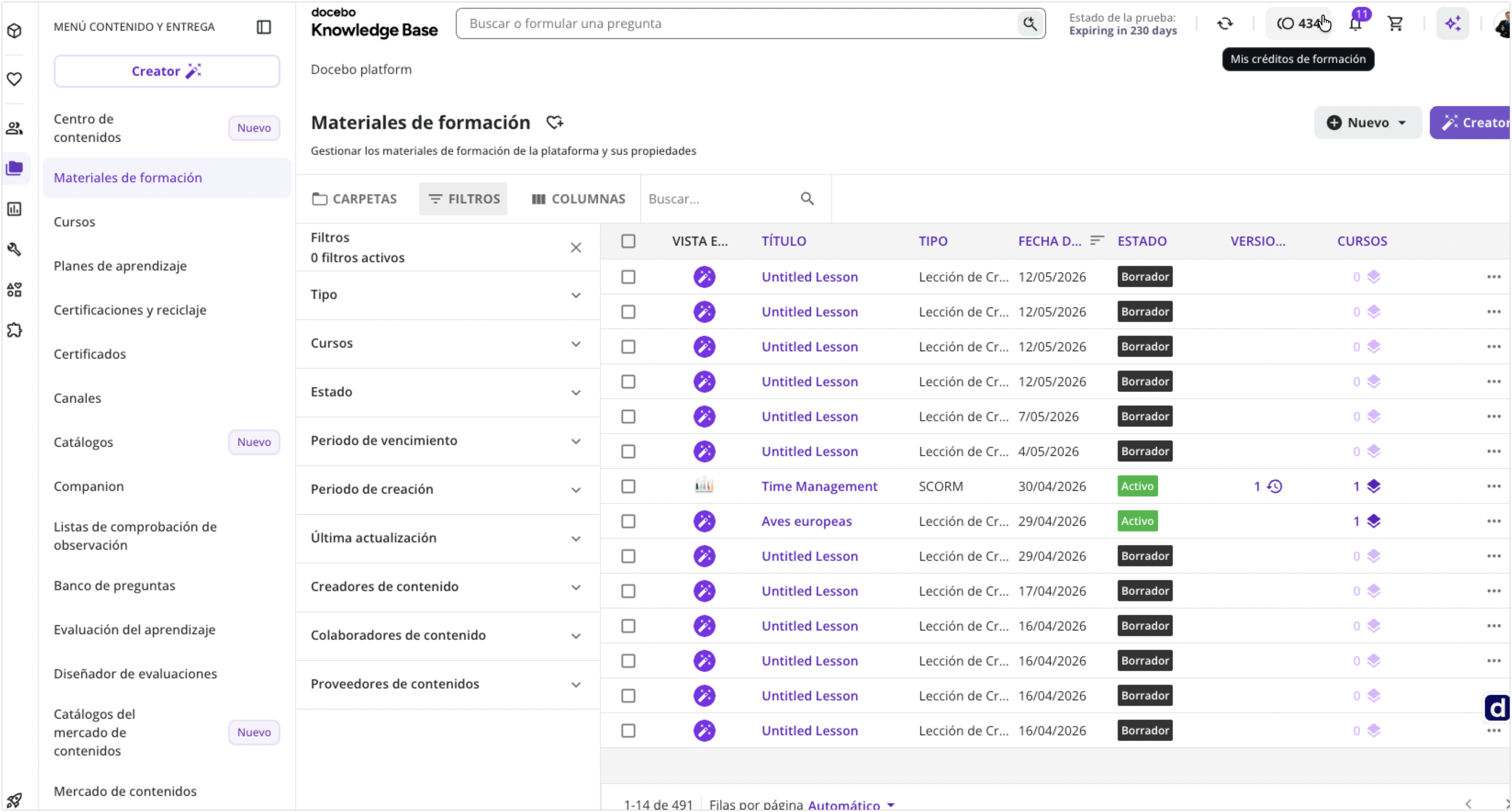Click sort icon beside FECHA D... column
Image resolution: width=1512 pixels, height=812 pixels.
coord(1097,241)
